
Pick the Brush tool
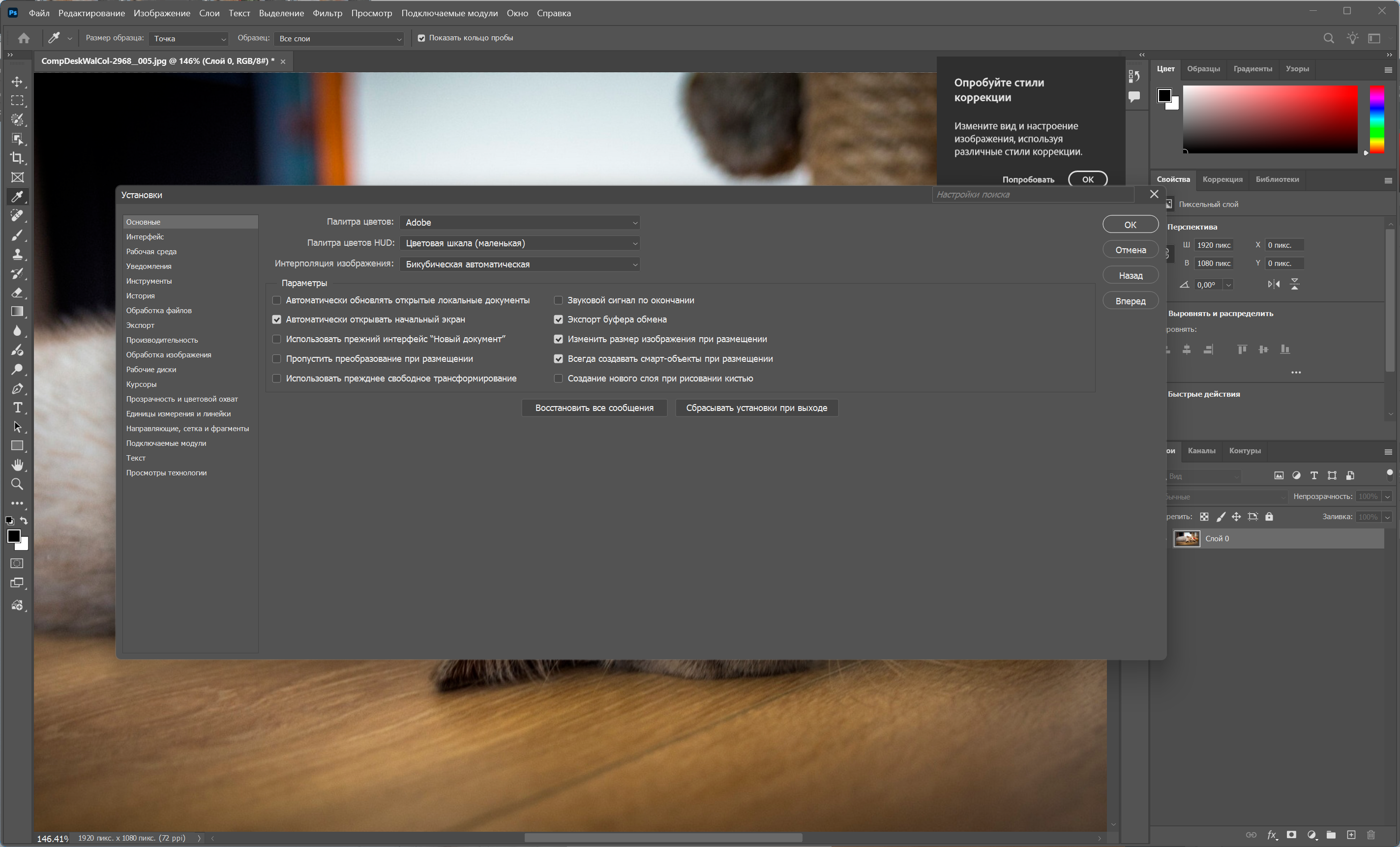point(17,234)
